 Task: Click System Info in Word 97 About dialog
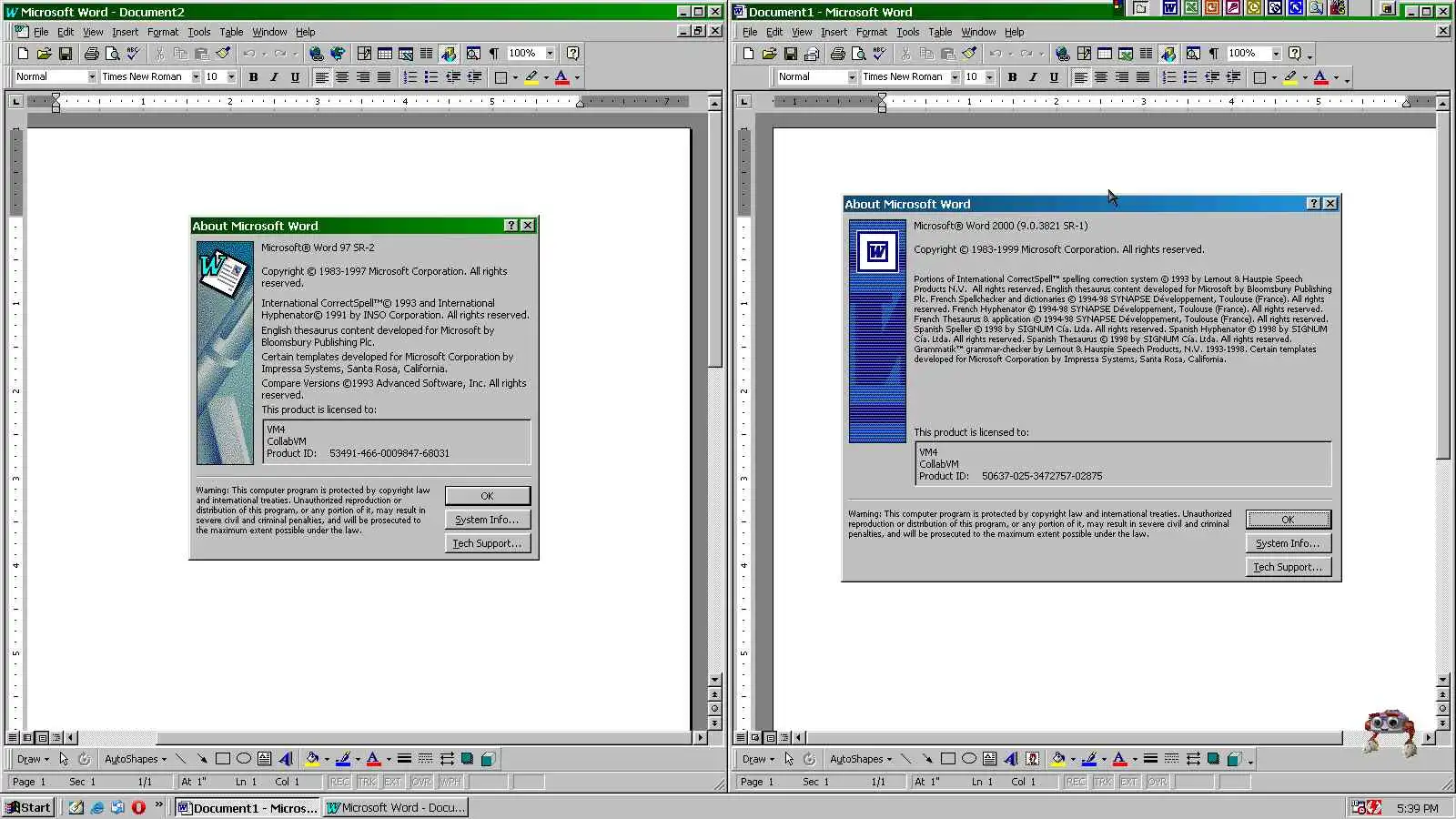coord(487,520)
